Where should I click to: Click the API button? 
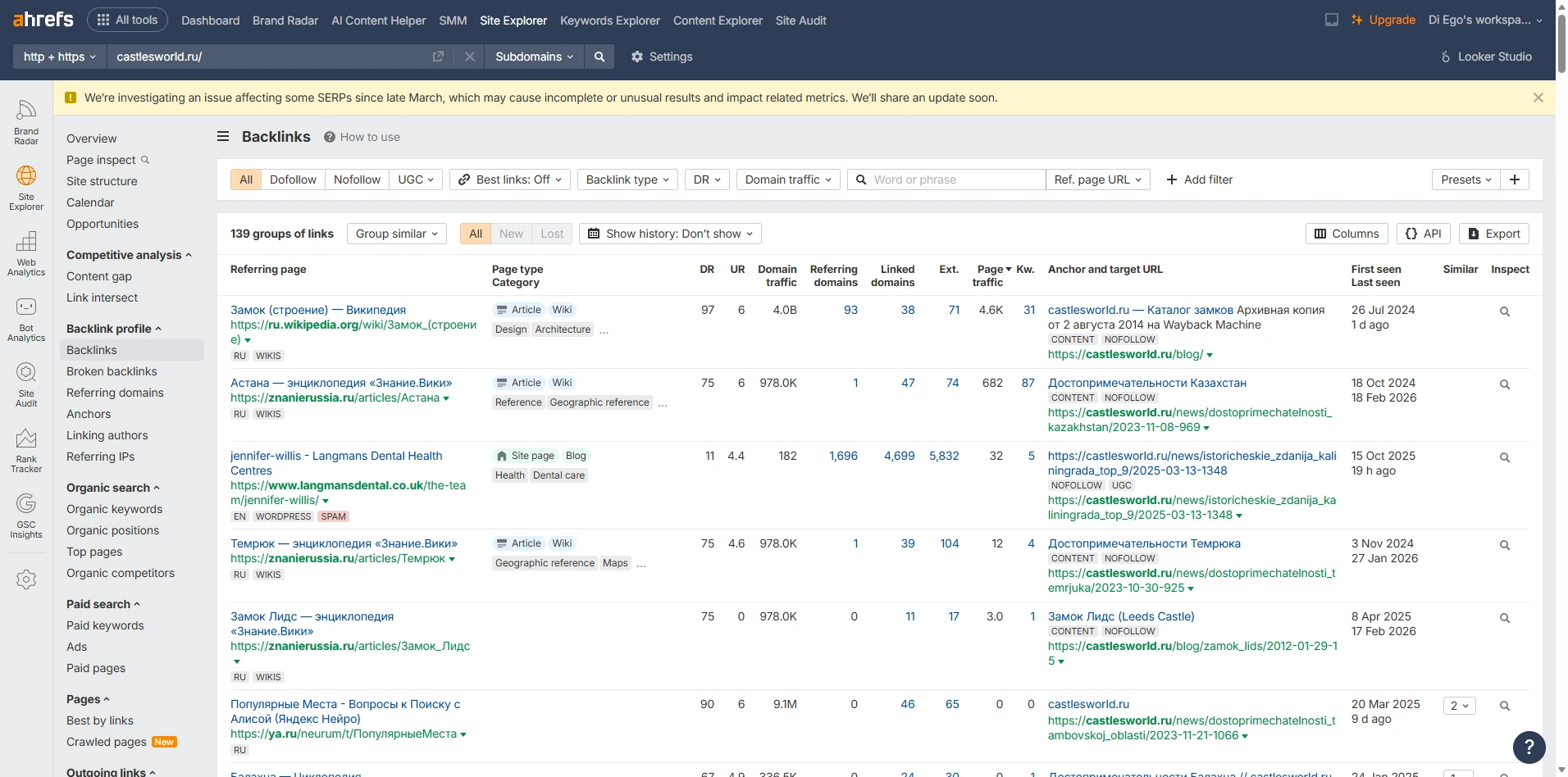1424,234
